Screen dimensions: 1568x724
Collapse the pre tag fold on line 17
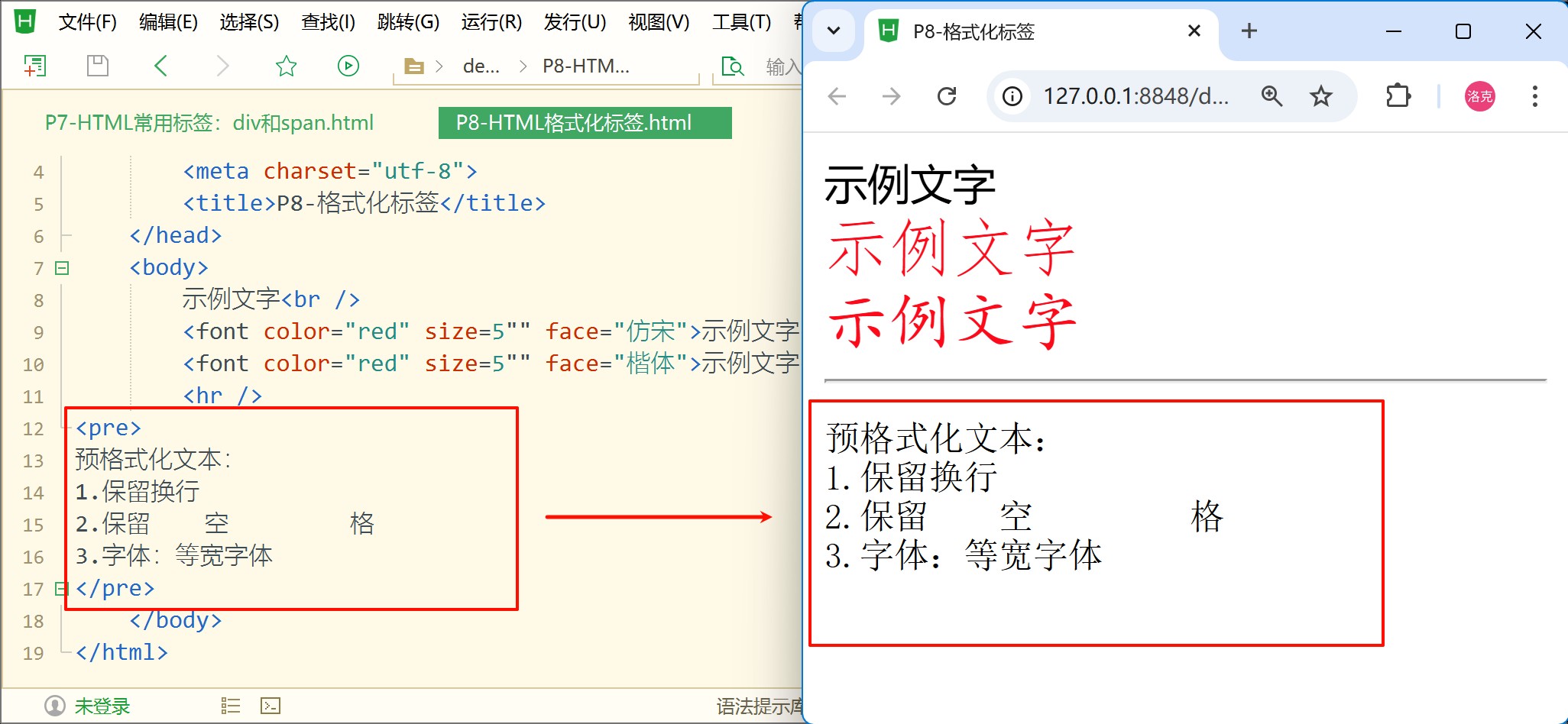(x=62, y=589)
